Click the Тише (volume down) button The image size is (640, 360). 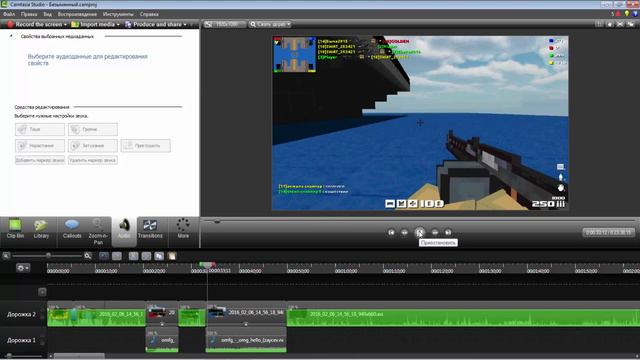tap(40, 129)
